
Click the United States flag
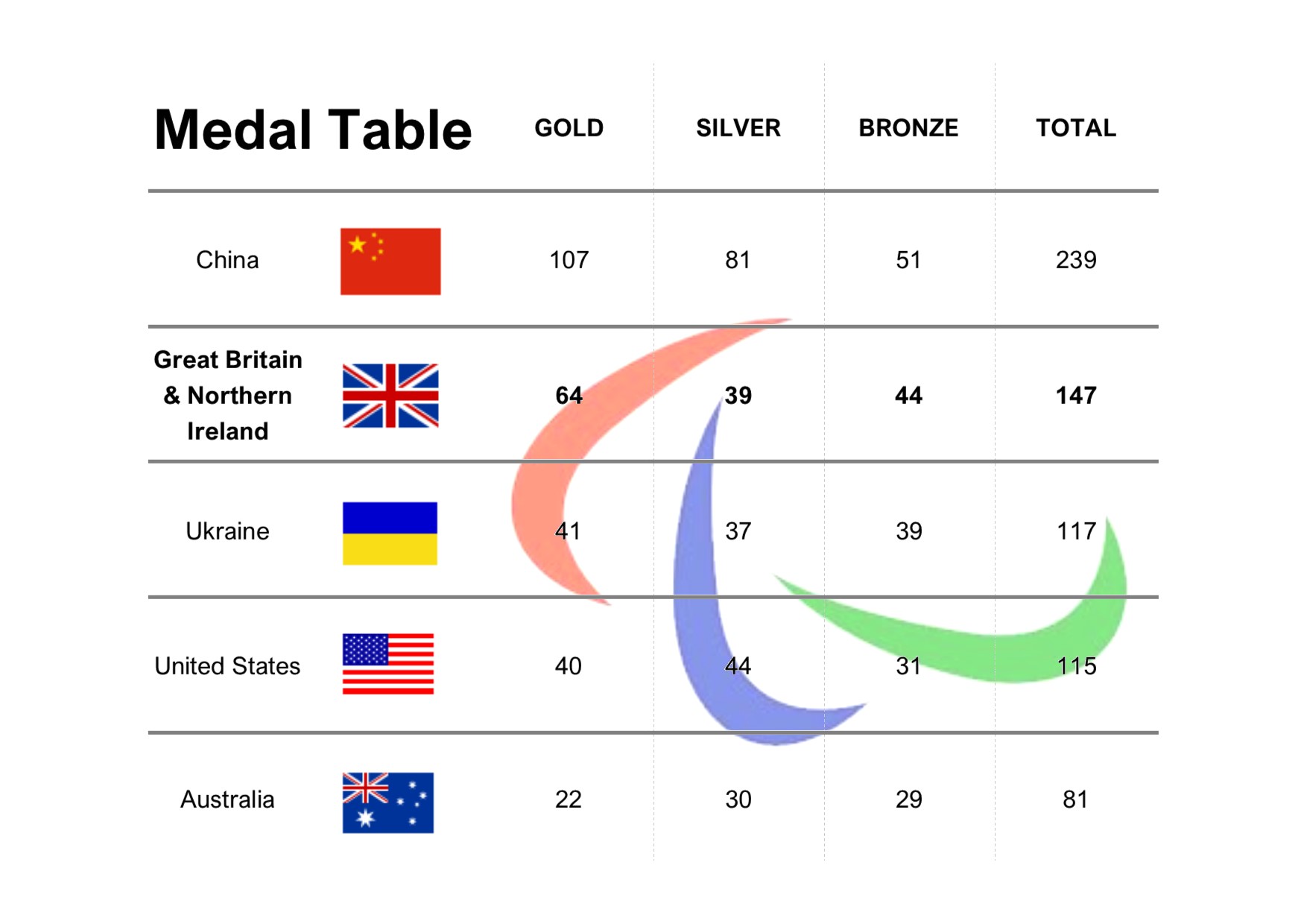click(388, 664)
